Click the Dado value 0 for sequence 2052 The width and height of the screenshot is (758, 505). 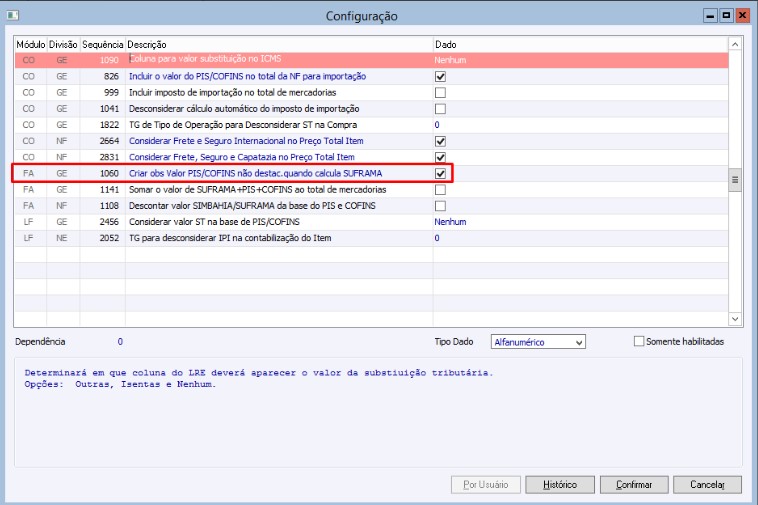437,238
